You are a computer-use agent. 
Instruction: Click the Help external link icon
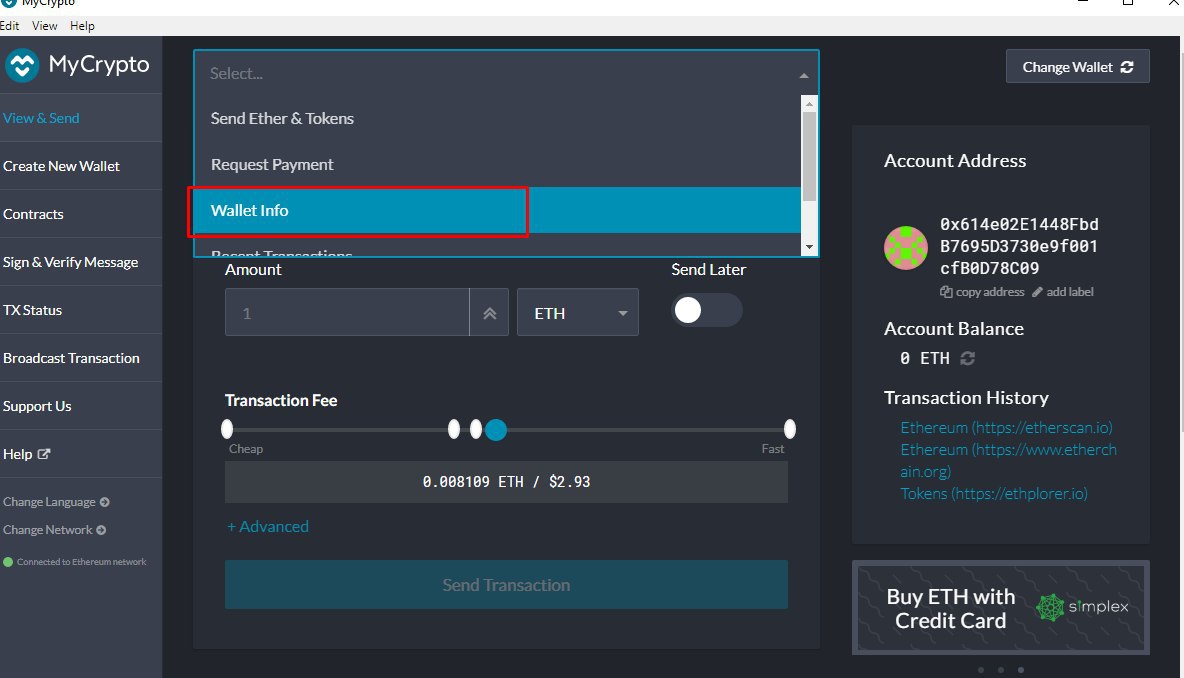click(44, 454)
